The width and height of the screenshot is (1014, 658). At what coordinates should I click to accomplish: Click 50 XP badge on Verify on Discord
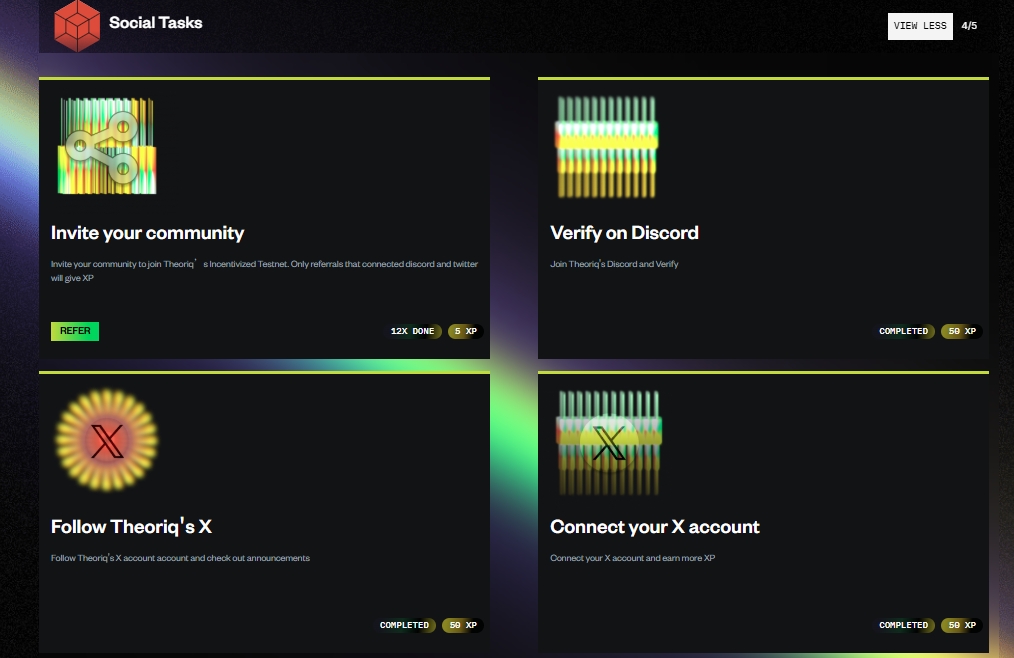tap(962, 331)
